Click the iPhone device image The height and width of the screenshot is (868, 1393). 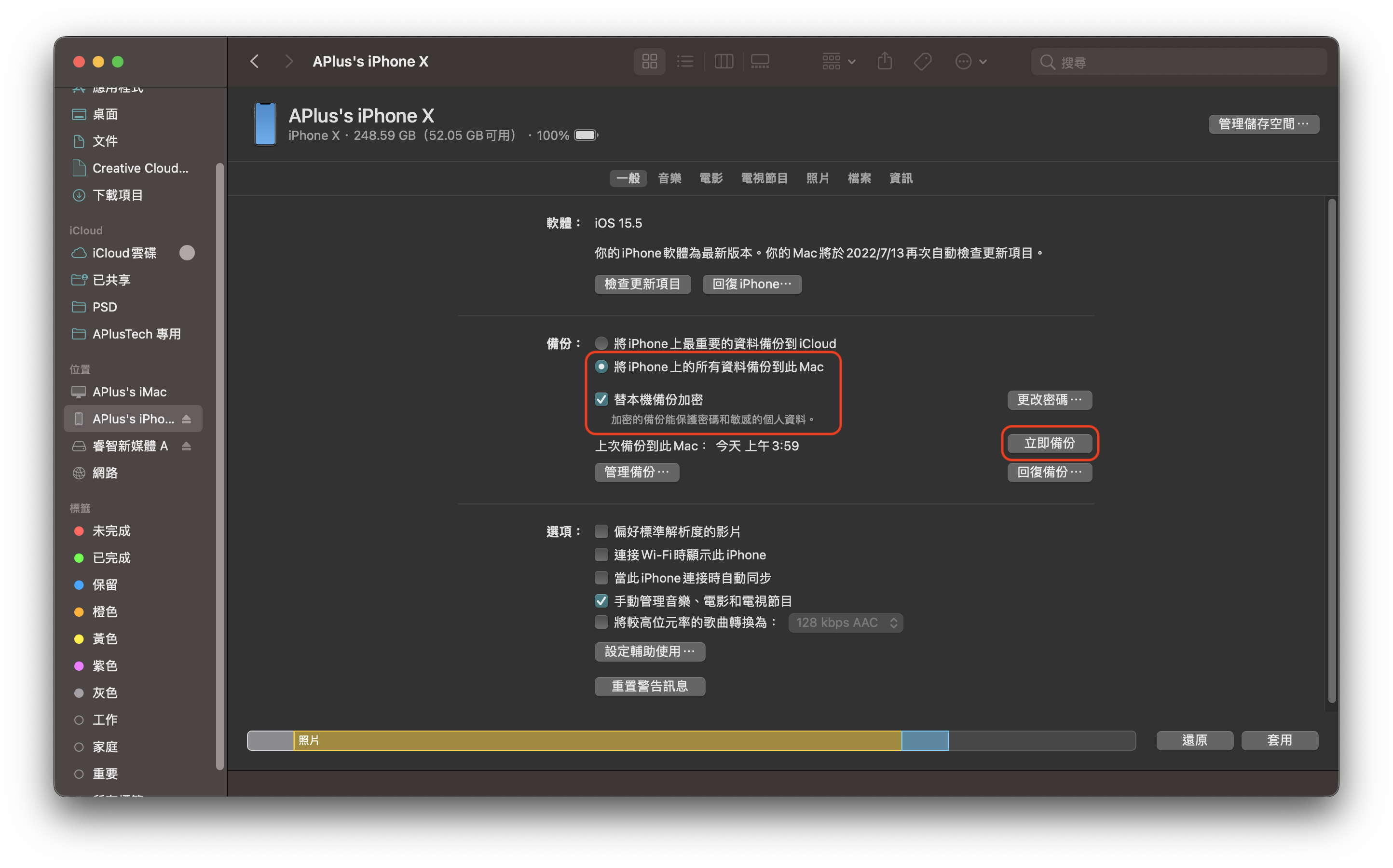265,124
